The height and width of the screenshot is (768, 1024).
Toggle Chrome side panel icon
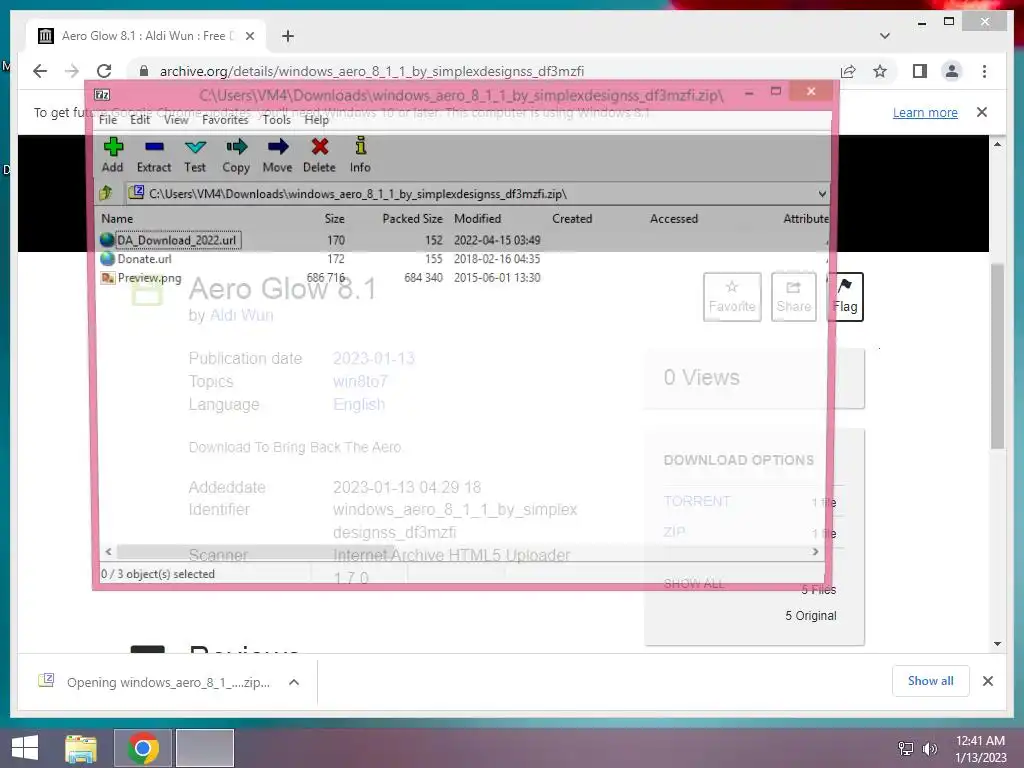(920, 71)
